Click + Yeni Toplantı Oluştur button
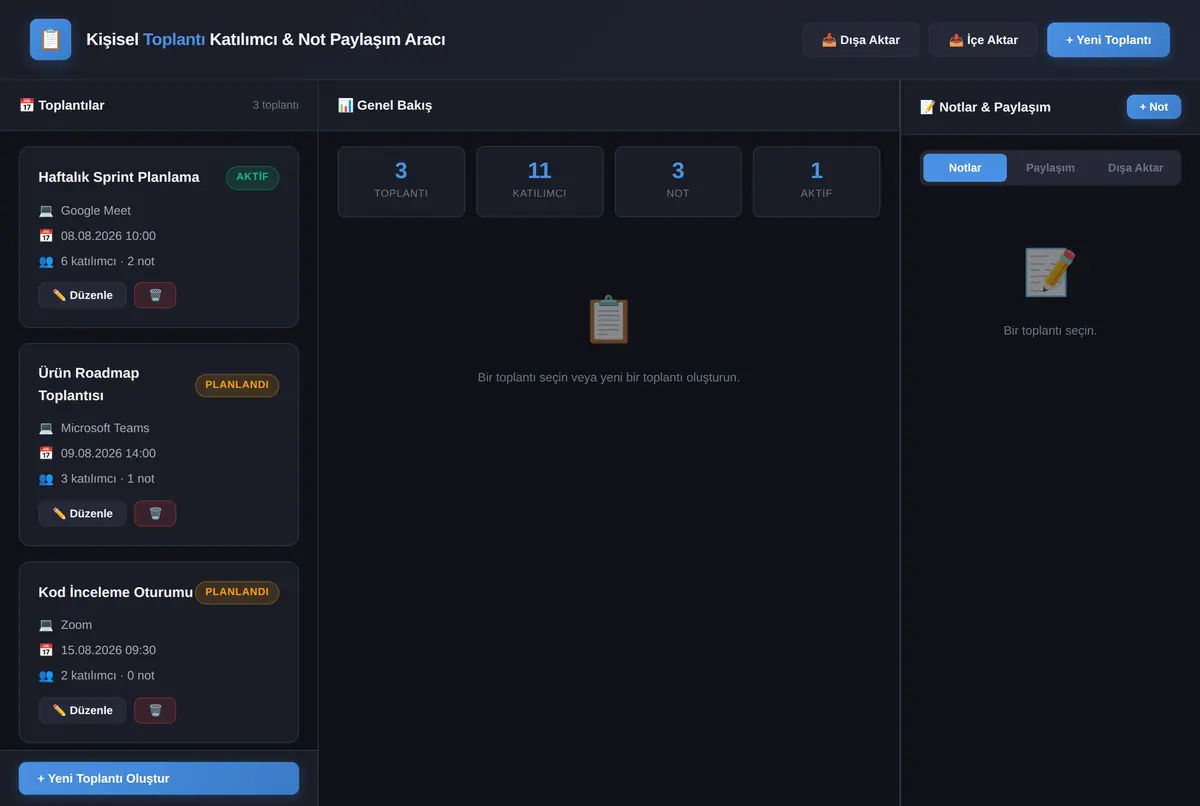Viewport: 1200px width, 806px height. pos(159,778)
